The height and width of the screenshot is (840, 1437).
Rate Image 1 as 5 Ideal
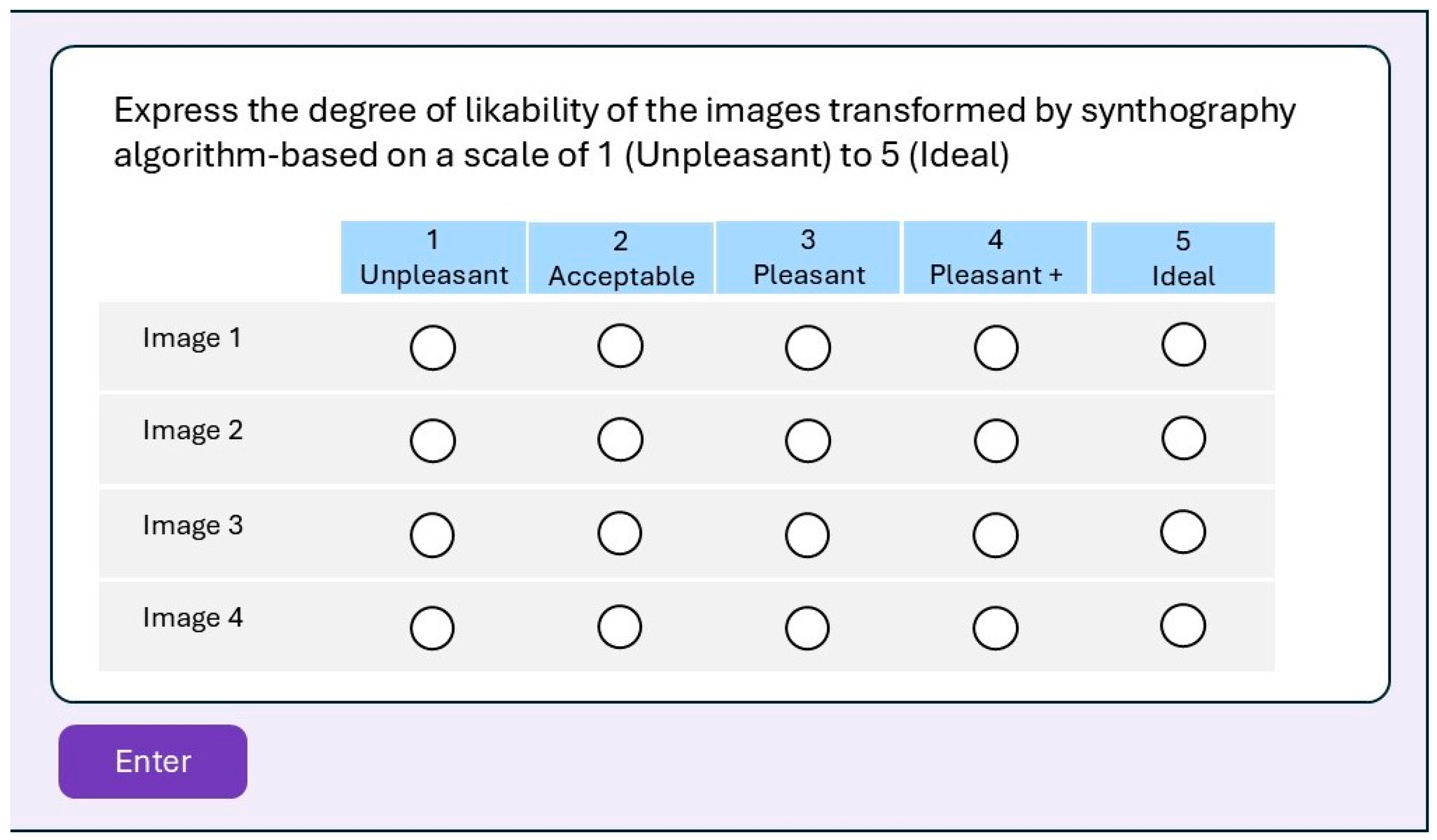[1184, 344]
